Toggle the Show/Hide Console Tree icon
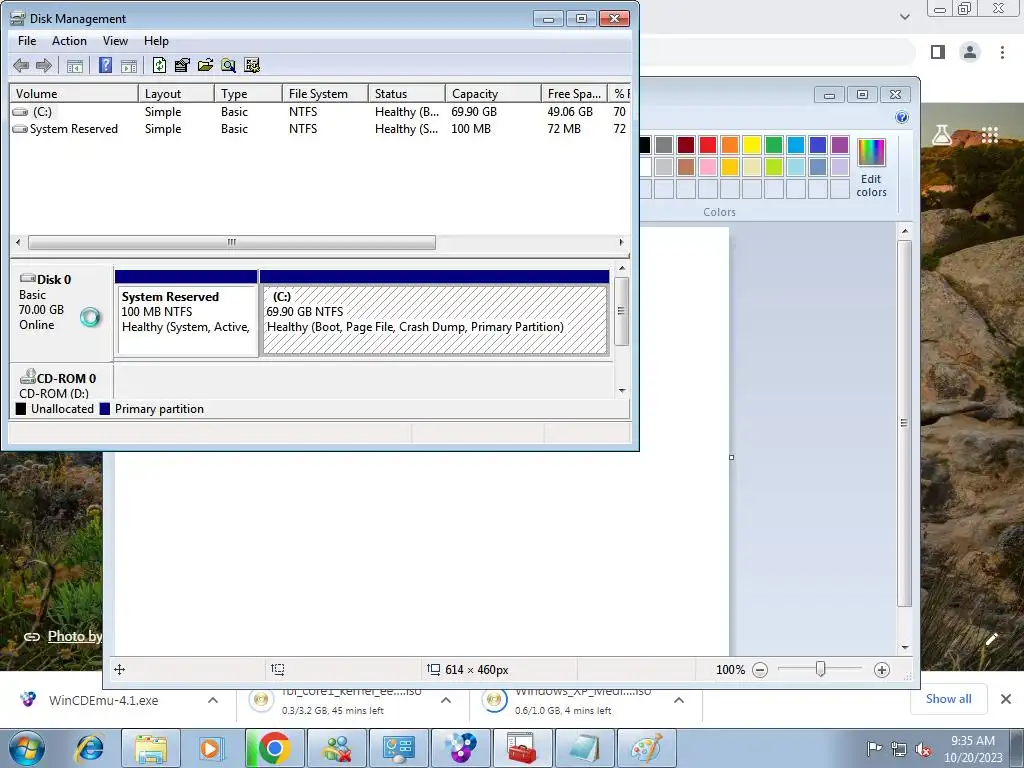Viewport: 1024px width, 768px height. (x=75, y=65)
